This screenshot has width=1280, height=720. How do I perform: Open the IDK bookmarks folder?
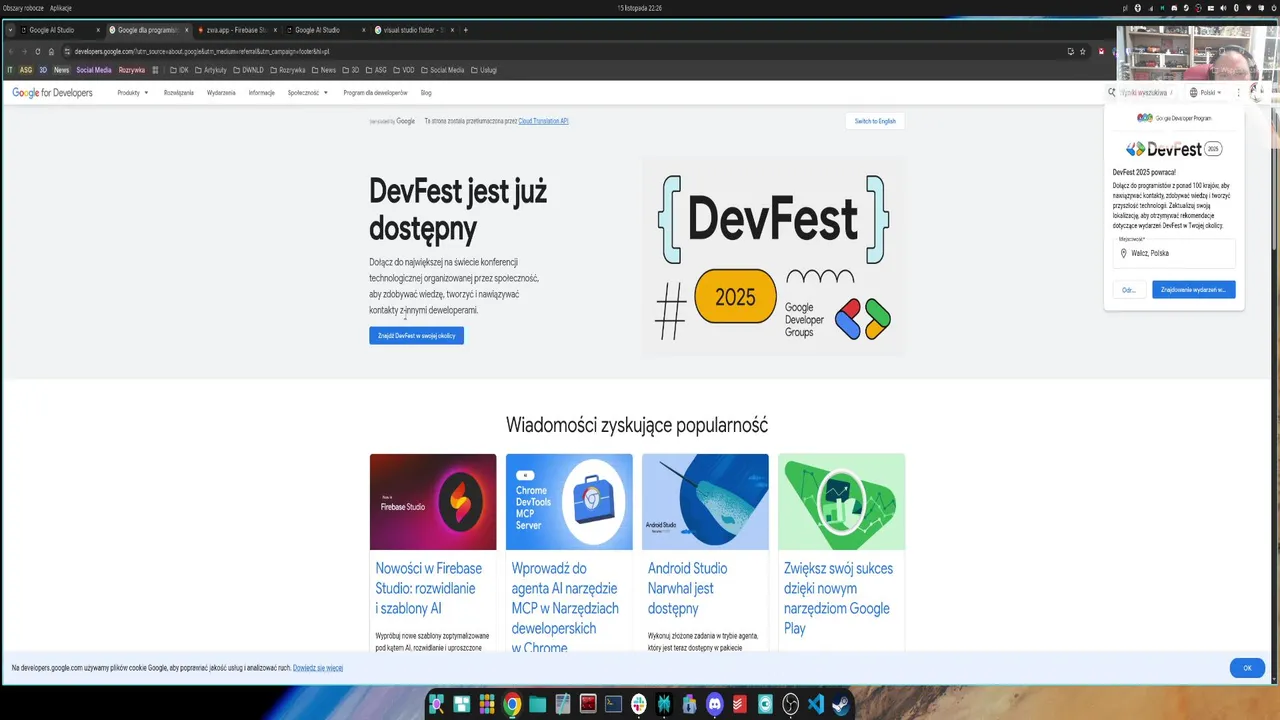[x=180, y=70]
